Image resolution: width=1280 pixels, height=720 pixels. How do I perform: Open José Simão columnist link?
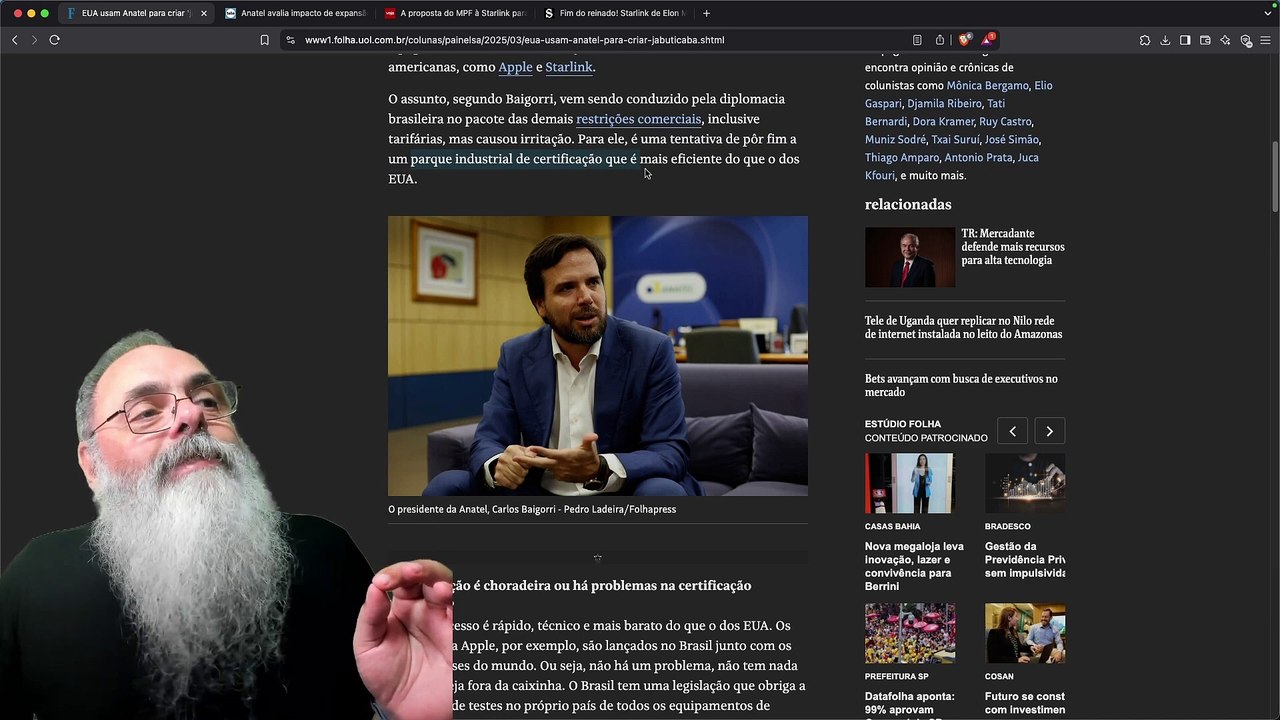point(1011,140)
